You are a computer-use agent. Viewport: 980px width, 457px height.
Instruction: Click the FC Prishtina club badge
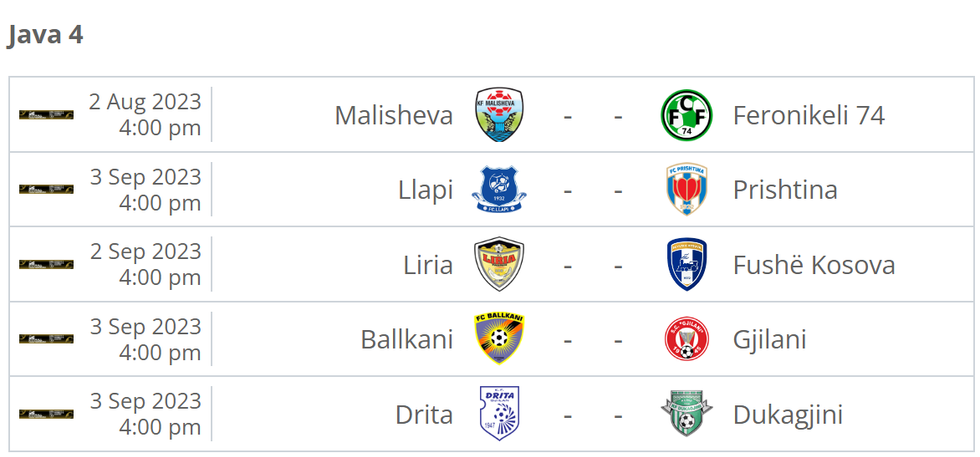coord(686,190)
